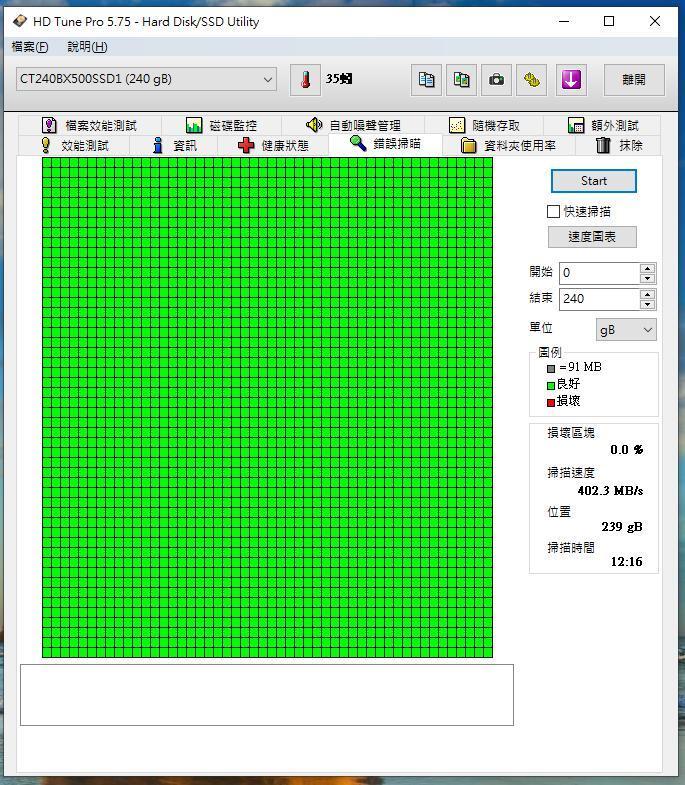
Task: Enable the 快速掃描 quick scan checkbox
Action: (x=553, y=212)
